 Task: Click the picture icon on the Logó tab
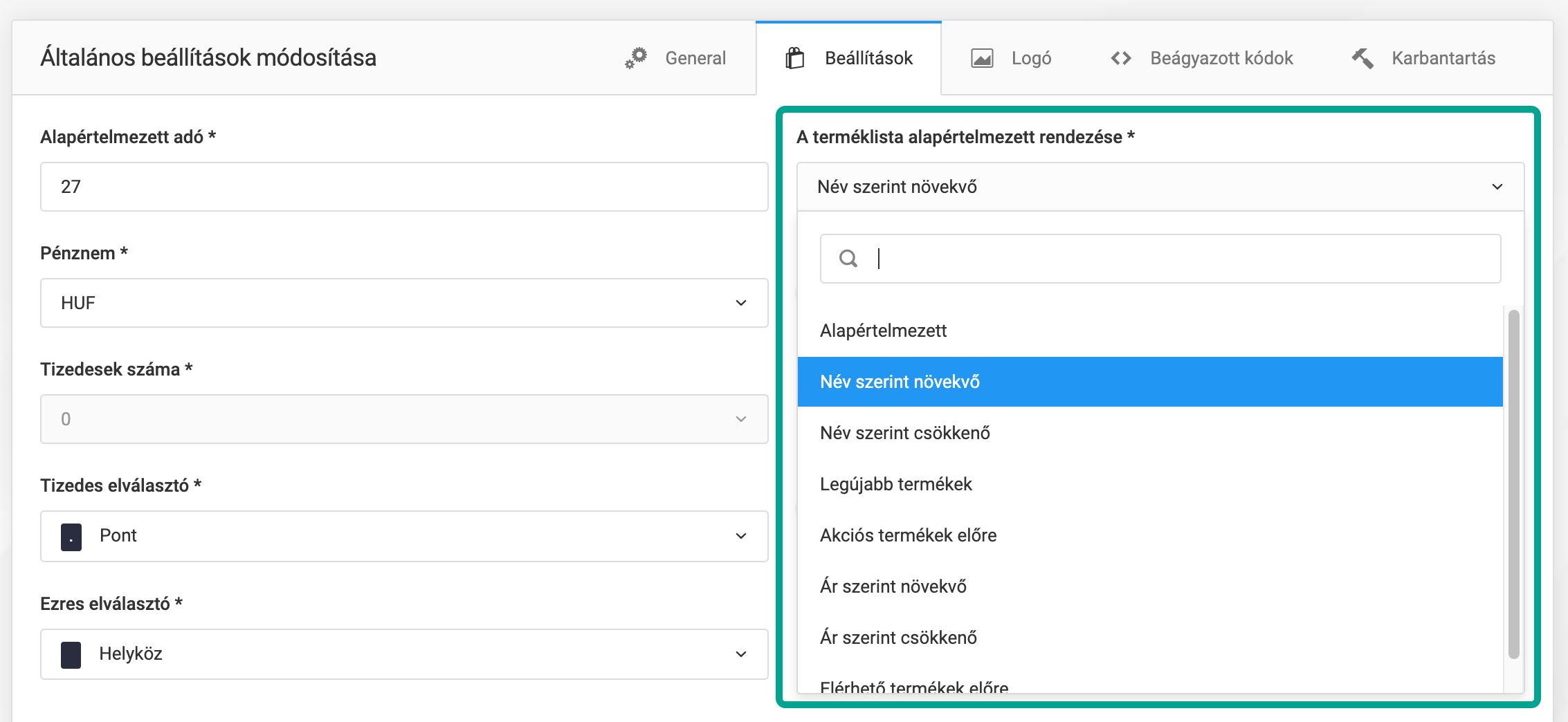pos(982,58)
